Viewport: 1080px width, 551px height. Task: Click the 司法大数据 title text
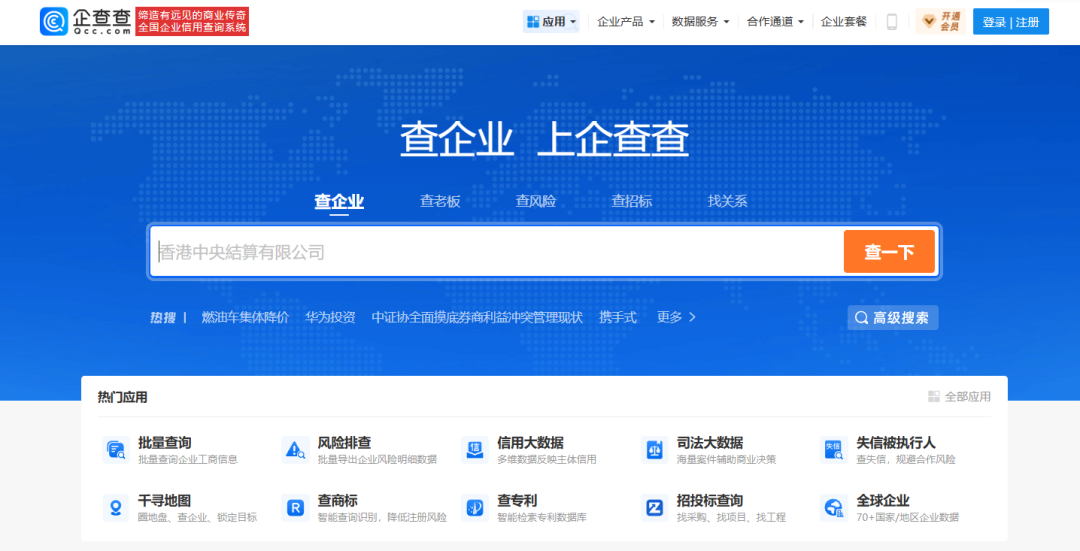point(710,442)
